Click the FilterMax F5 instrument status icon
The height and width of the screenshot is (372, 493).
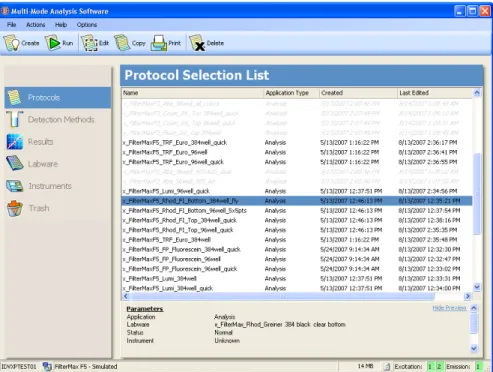pyautogui.click(x=47, y=366)
